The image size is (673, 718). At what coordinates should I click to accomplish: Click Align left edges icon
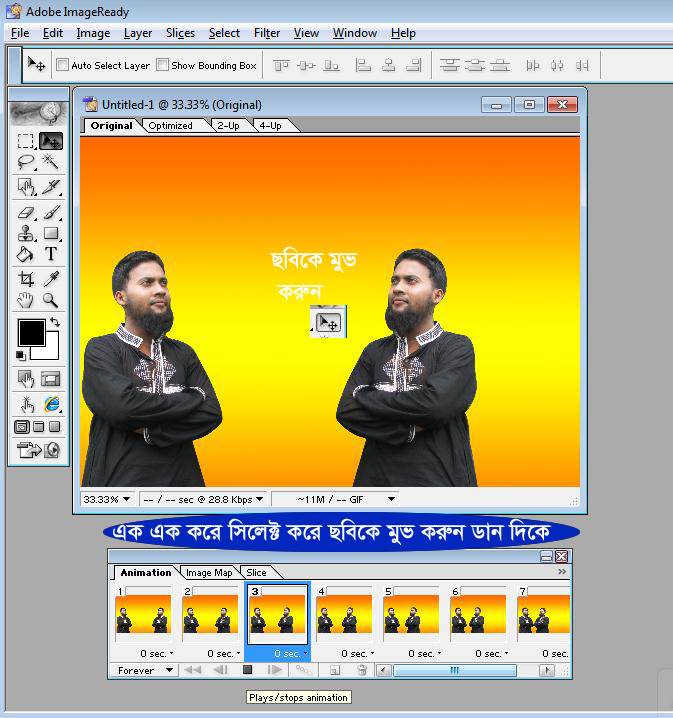click(x=363, y=65)
